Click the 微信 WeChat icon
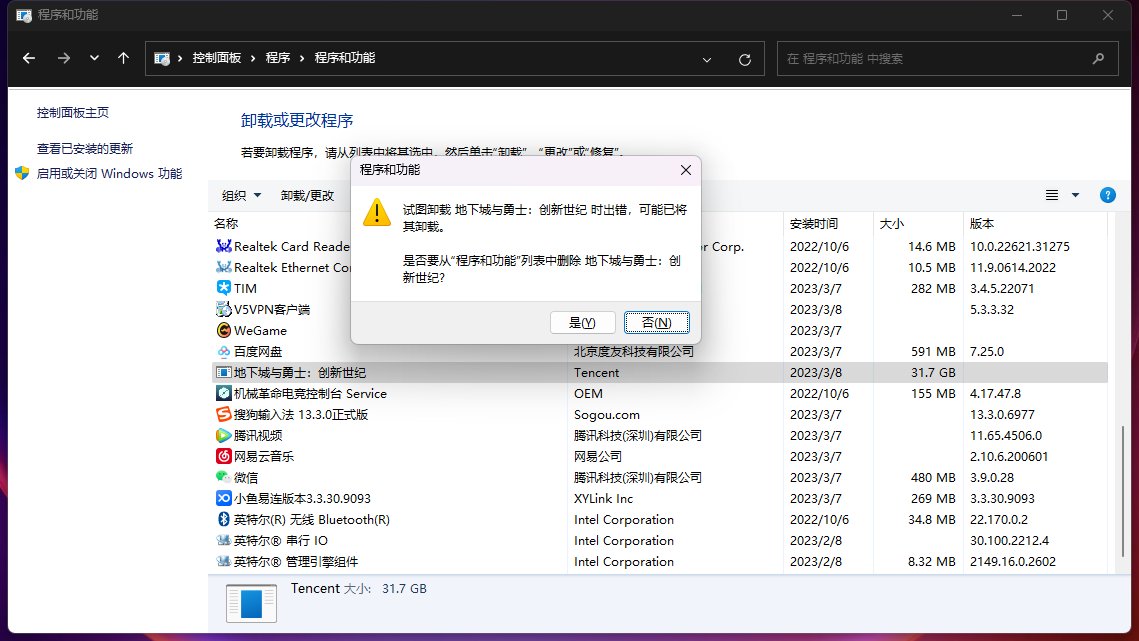 (224, 477)
